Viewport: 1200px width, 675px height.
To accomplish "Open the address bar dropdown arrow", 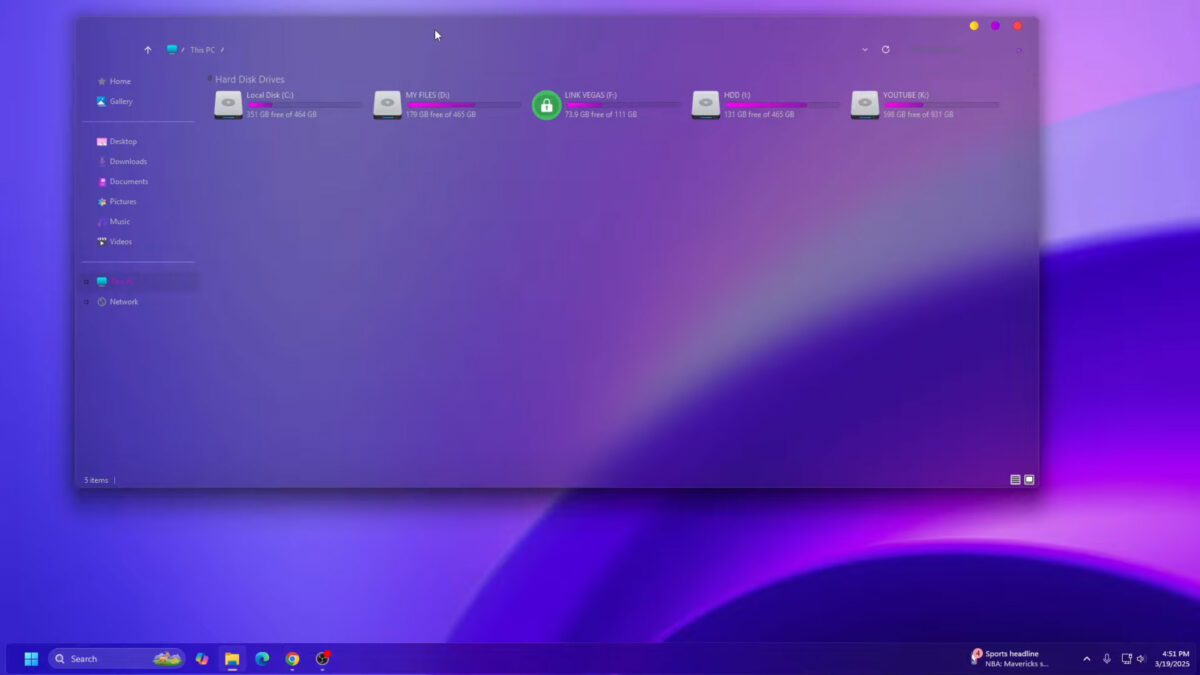I will pos(864,50).
